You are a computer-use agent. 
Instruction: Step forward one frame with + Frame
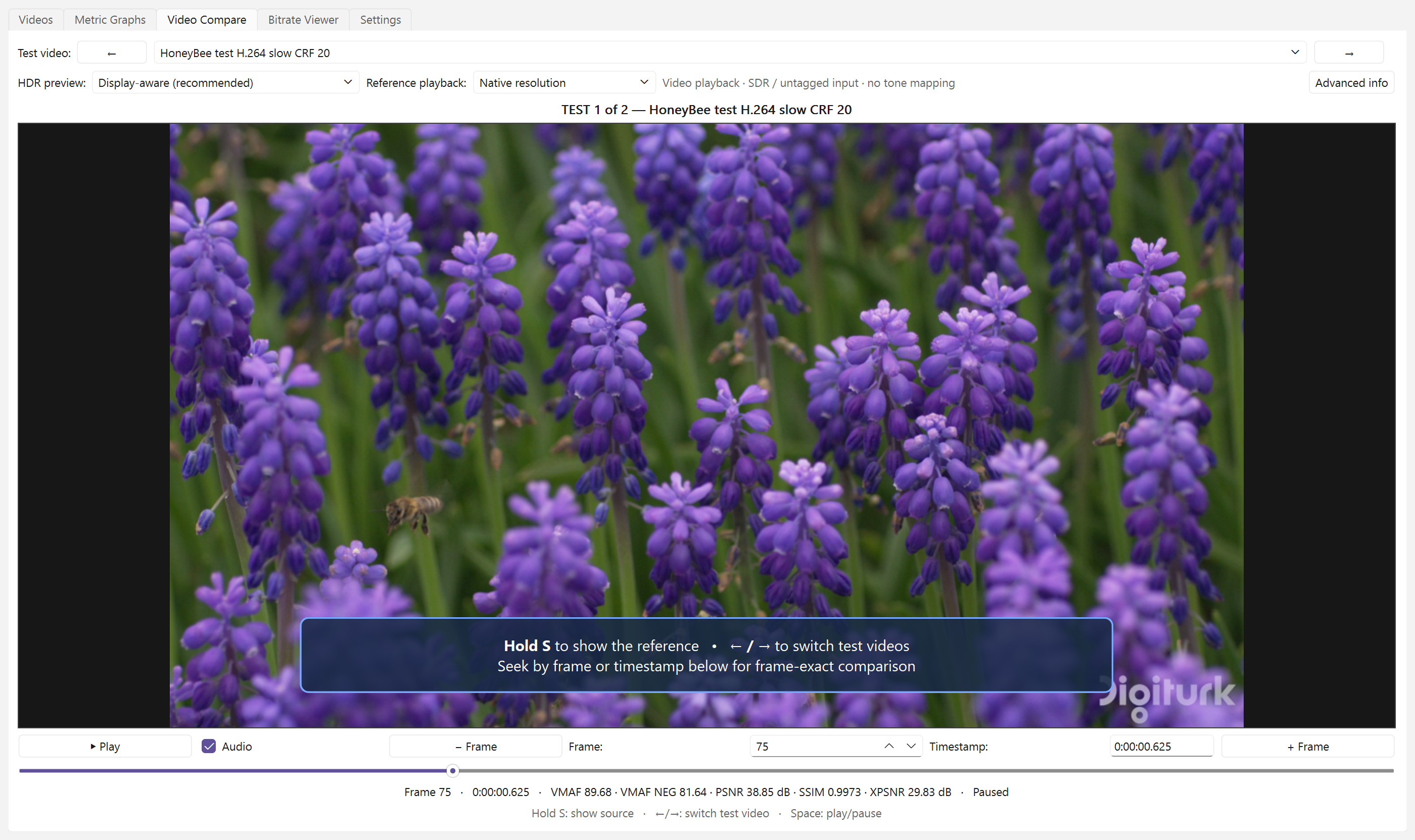1307,746
